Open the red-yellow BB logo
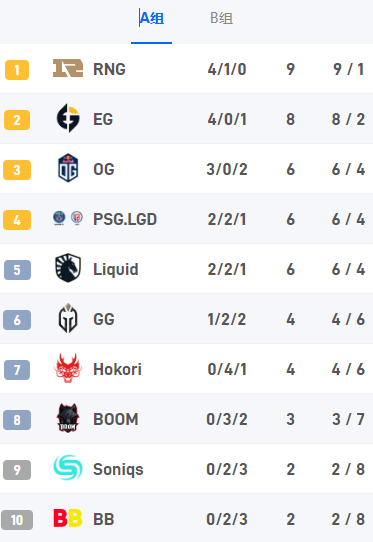This screenshot has height=542, width=373. click(68, 518)
